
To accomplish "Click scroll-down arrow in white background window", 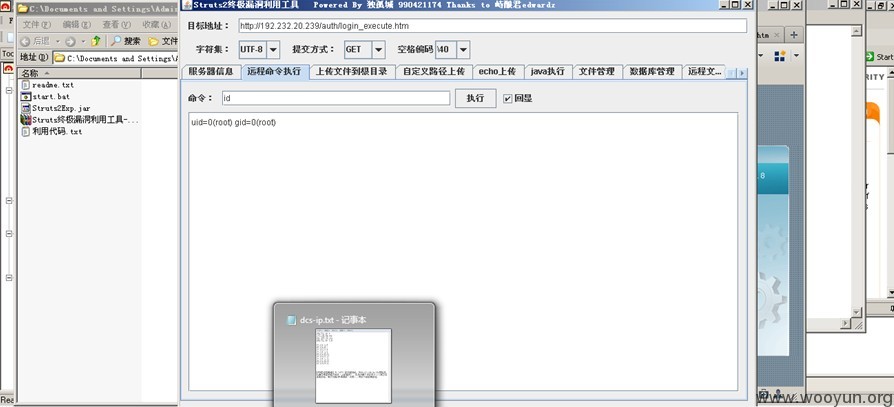I will [856, 312].
